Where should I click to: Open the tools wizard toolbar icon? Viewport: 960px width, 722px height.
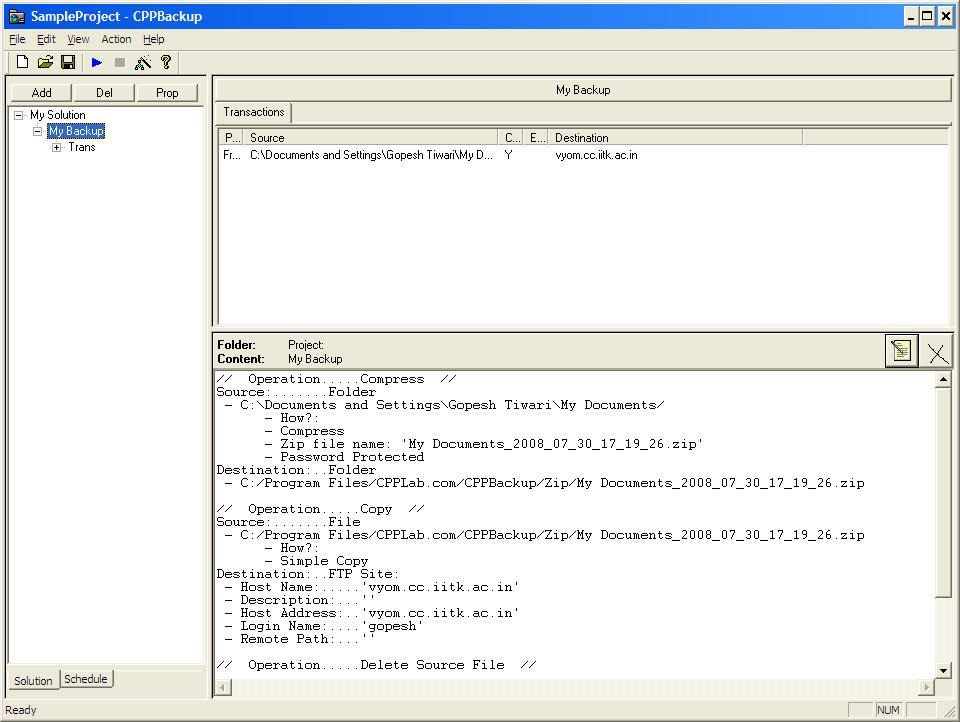point(143,62)
